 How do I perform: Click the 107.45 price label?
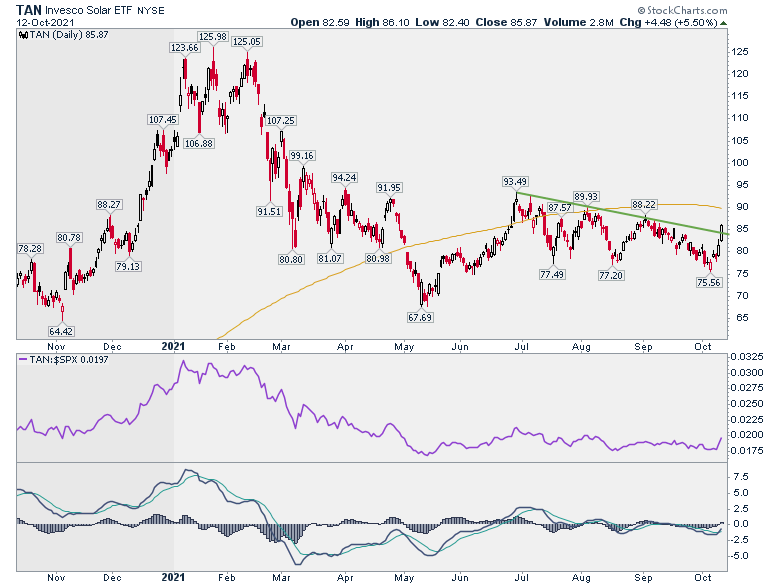click(x=163, y=119)
